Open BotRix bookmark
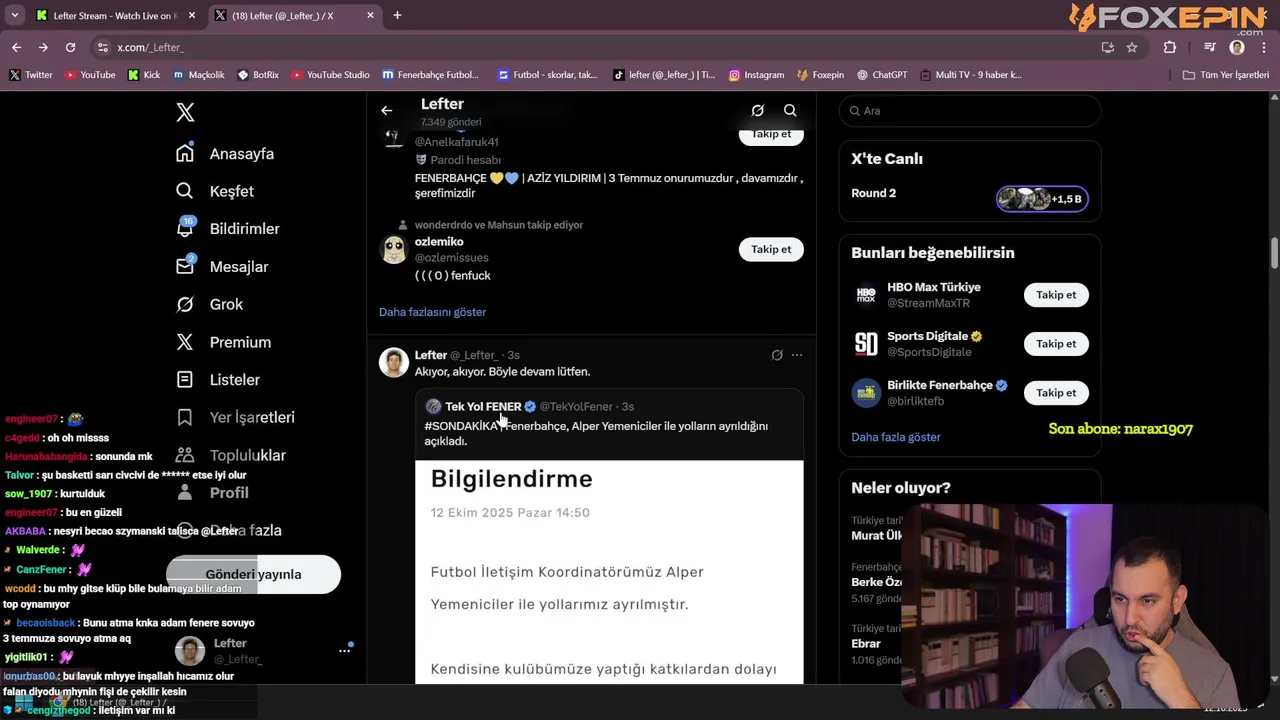Screen dimensions: 1280x720 tap(259, 75)
